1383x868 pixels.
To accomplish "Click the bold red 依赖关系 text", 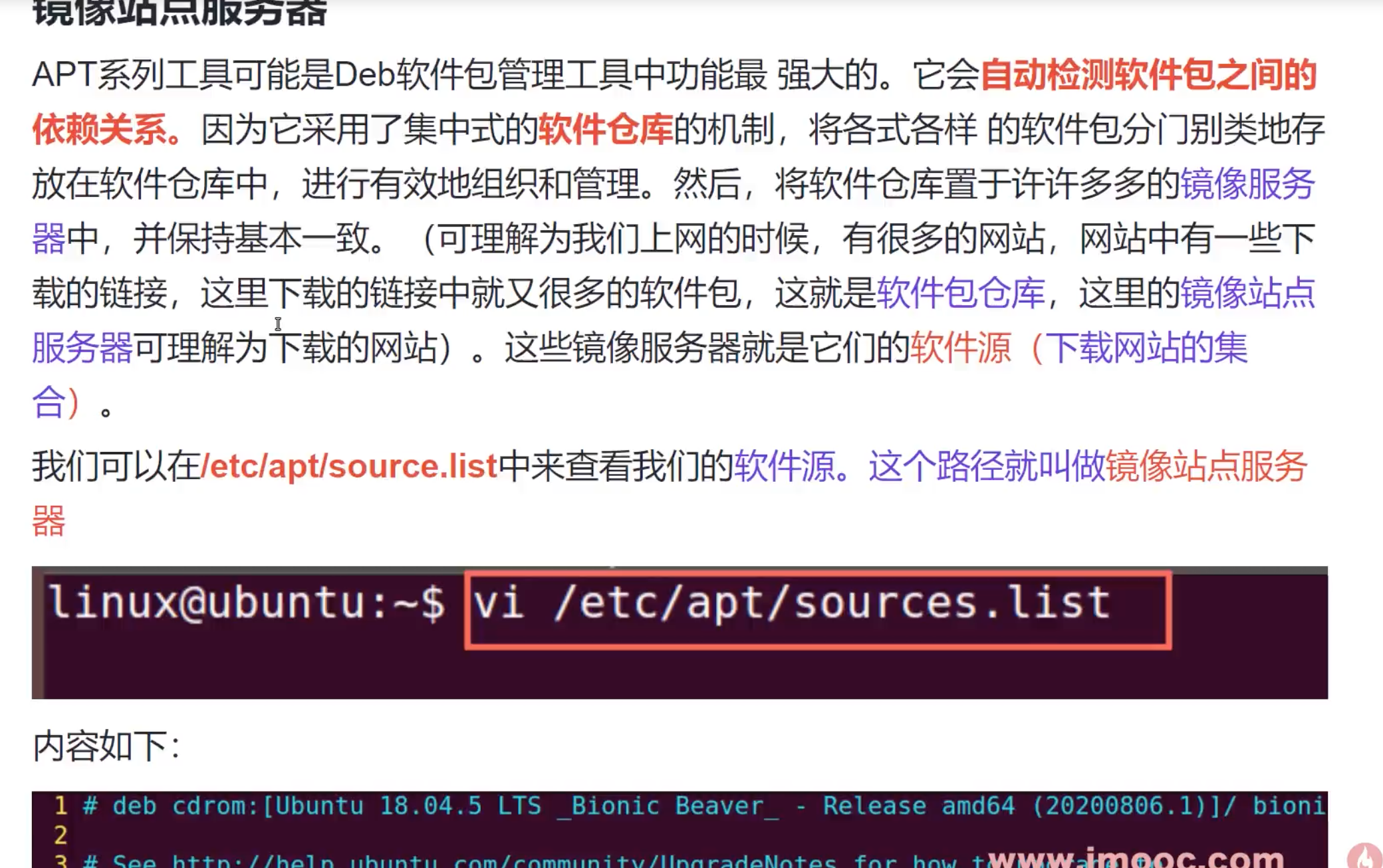I will tap(100, 129).
